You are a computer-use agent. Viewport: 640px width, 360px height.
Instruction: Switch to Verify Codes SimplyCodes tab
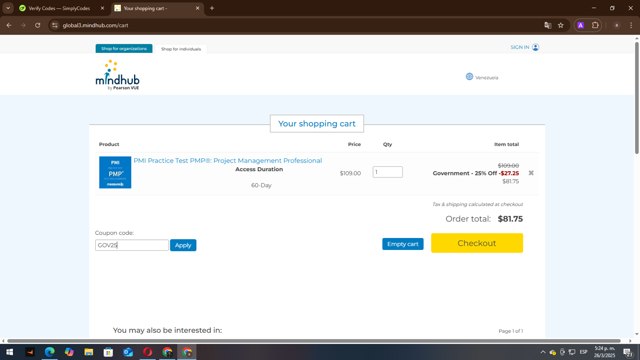click(x=59, y=8)
